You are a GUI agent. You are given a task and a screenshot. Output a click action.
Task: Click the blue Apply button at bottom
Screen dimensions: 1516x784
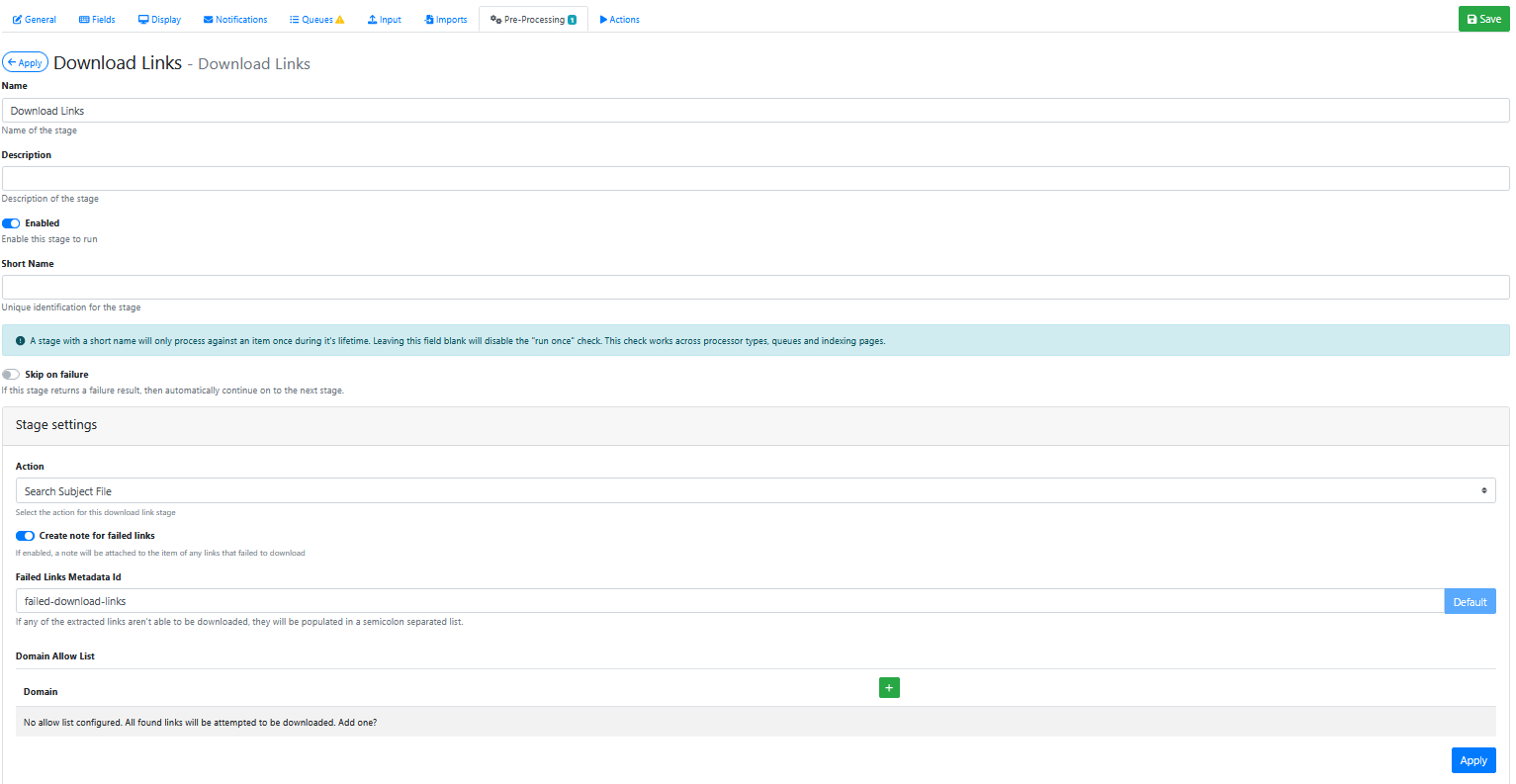(x=1472, y=760)
